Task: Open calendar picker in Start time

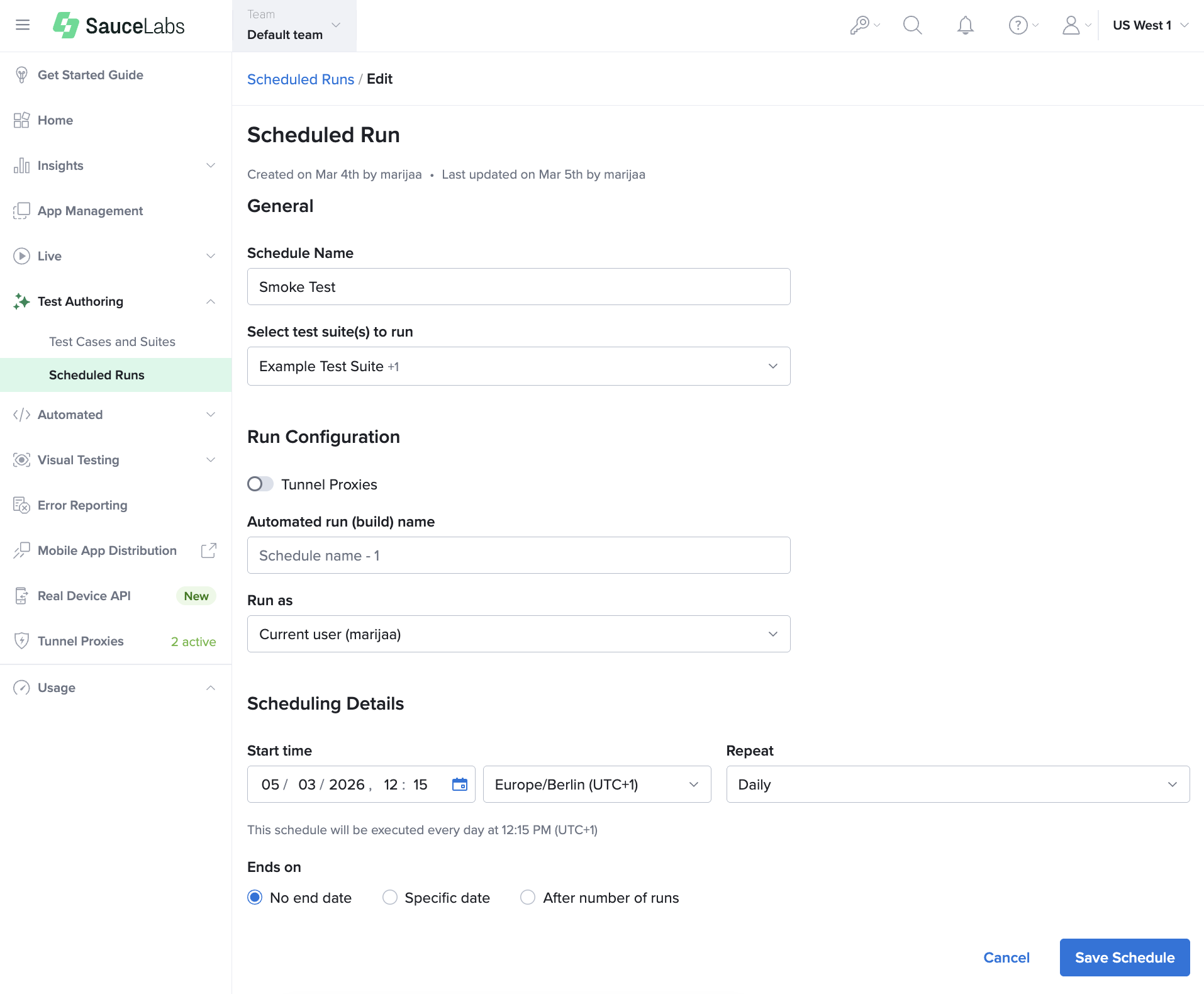Action: (x=460, y=785)
